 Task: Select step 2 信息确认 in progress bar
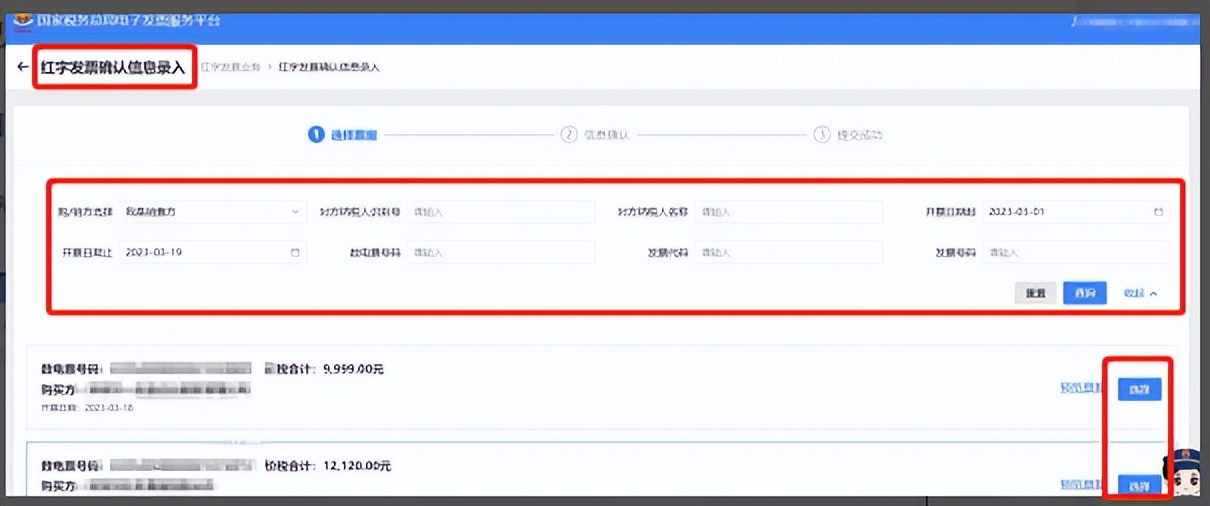595,134
